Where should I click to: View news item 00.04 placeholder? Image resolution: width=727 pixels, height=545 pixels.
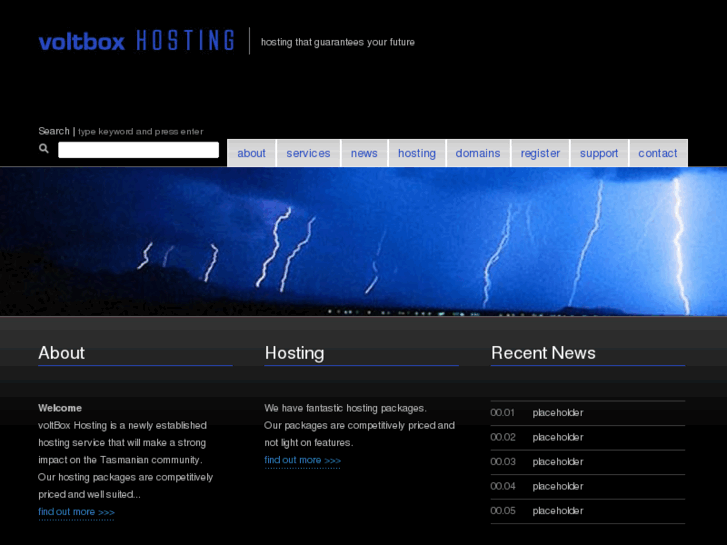pos(558,486)
